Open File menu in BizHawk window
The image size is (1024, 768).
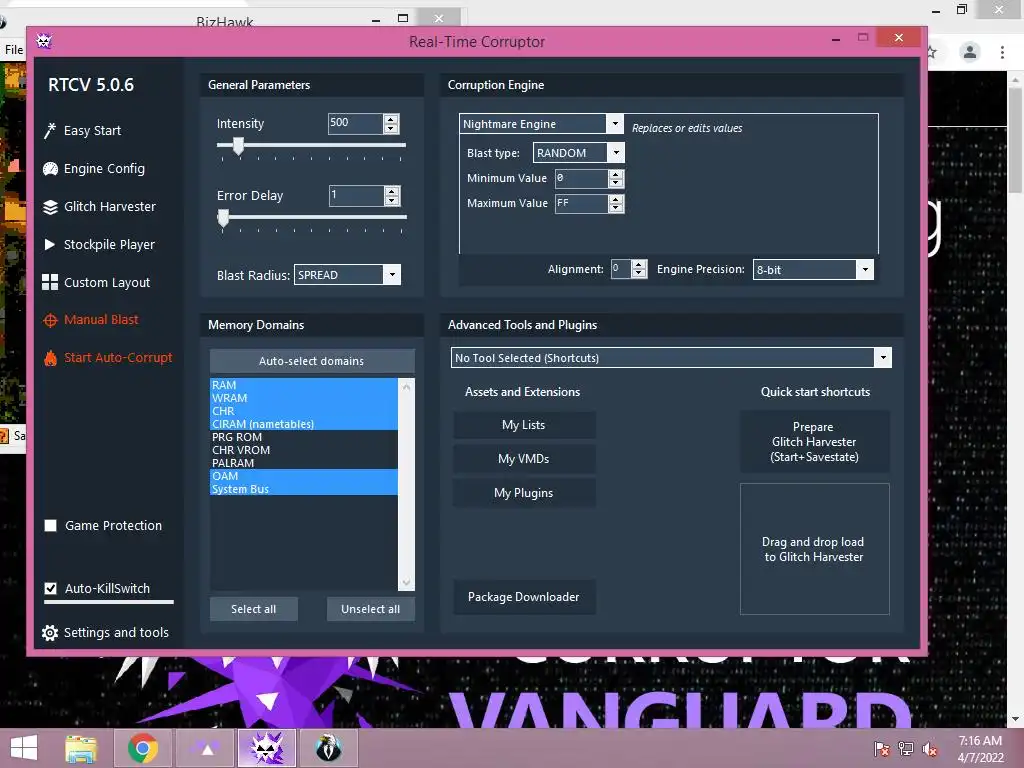pos(14,50)
